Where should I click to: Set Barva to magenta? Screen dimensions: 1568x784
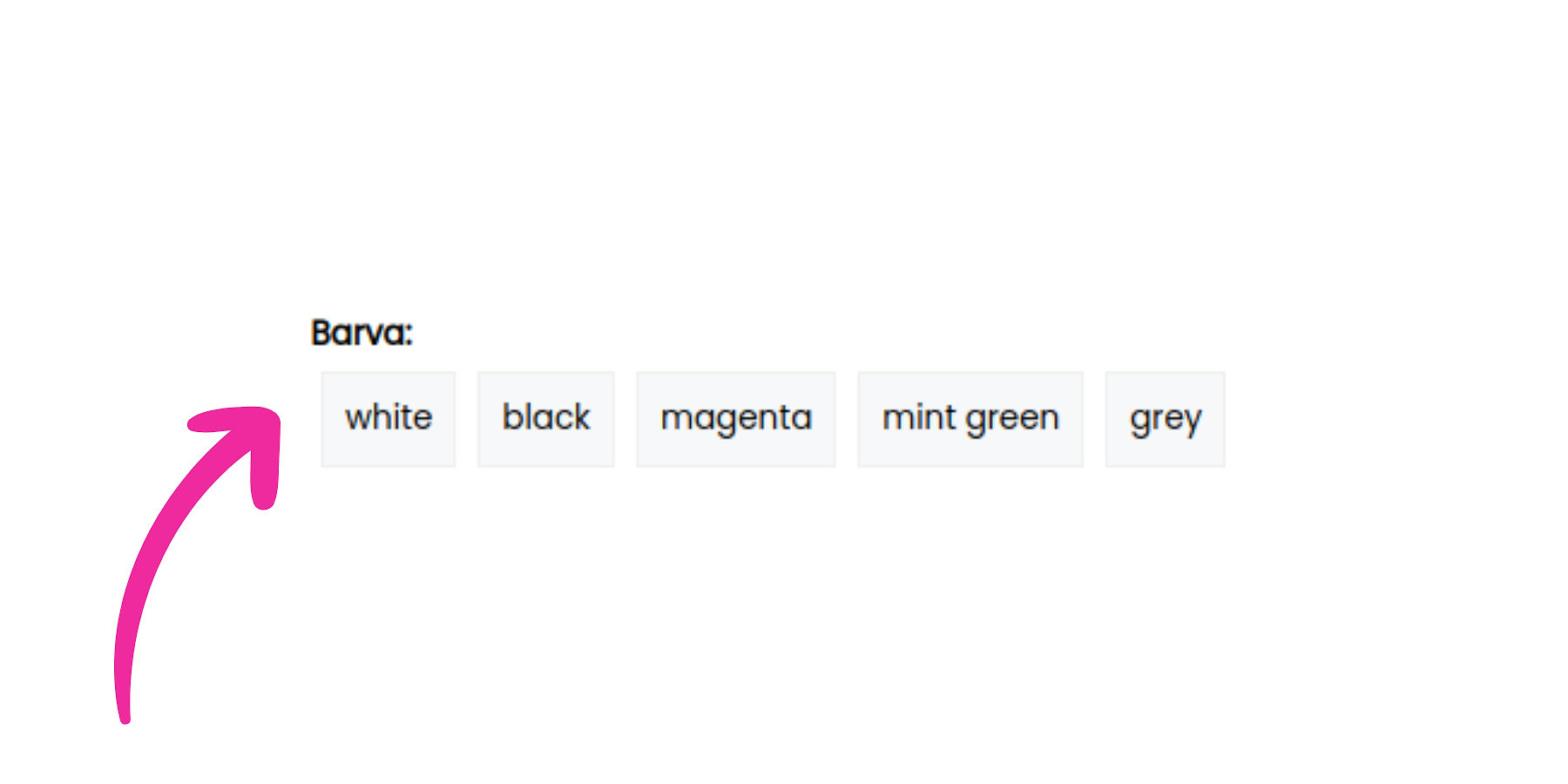736,419
